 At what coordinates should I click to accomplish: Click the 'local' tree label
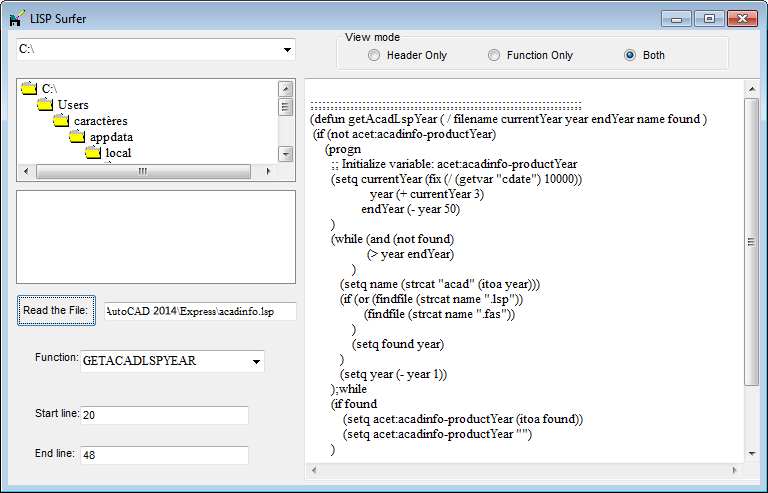point(118,153)
